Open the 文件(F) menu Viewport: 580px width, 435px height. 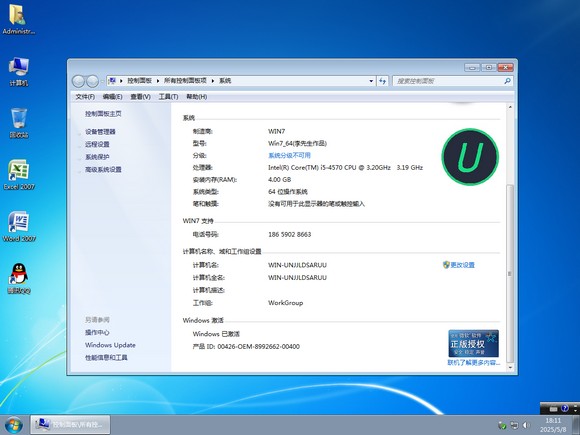click(x=85, y=97)
